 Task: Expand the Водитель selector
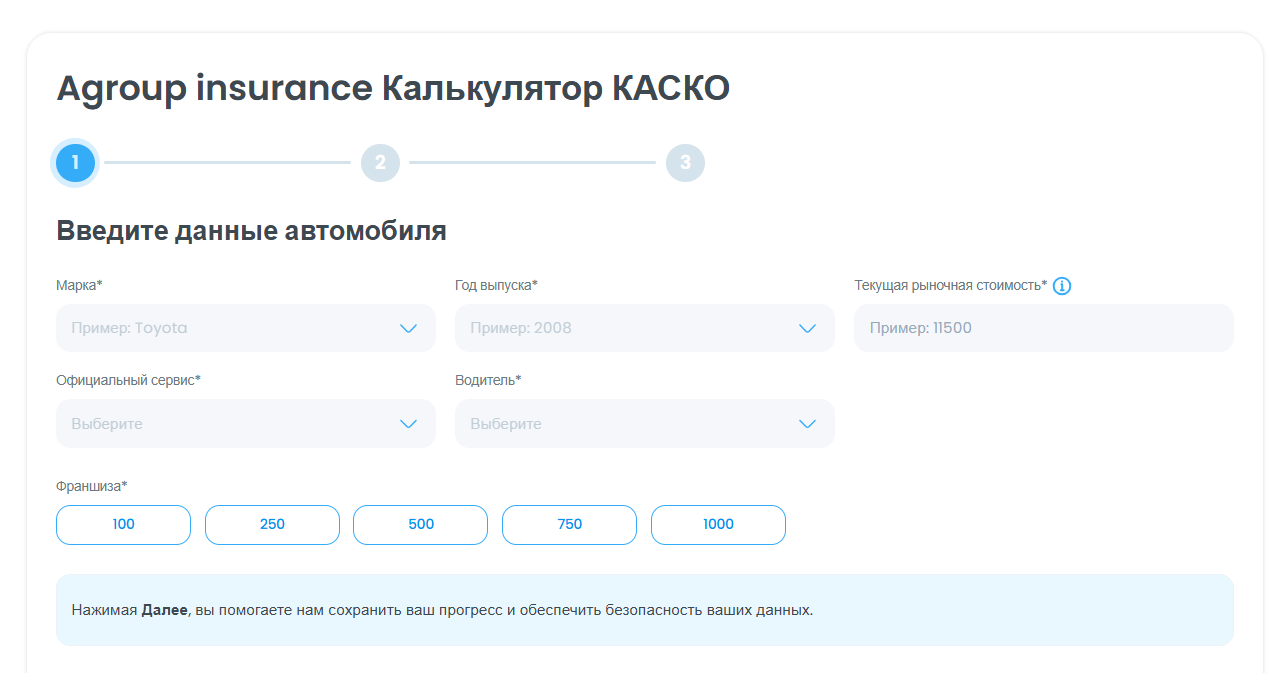point(630,424)
